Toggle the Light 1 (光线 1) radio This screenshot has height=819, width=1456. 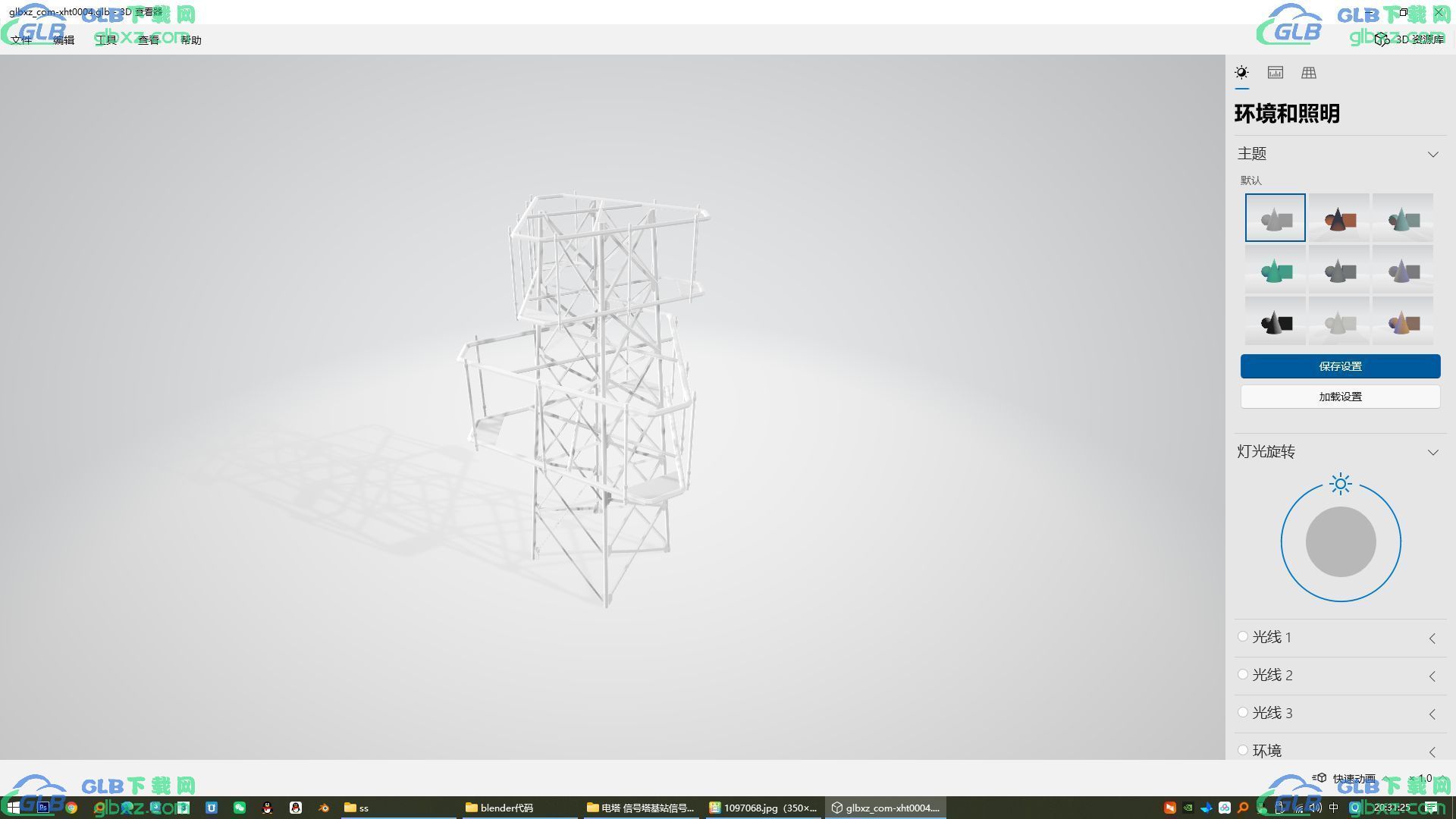tap(1243, 637)
